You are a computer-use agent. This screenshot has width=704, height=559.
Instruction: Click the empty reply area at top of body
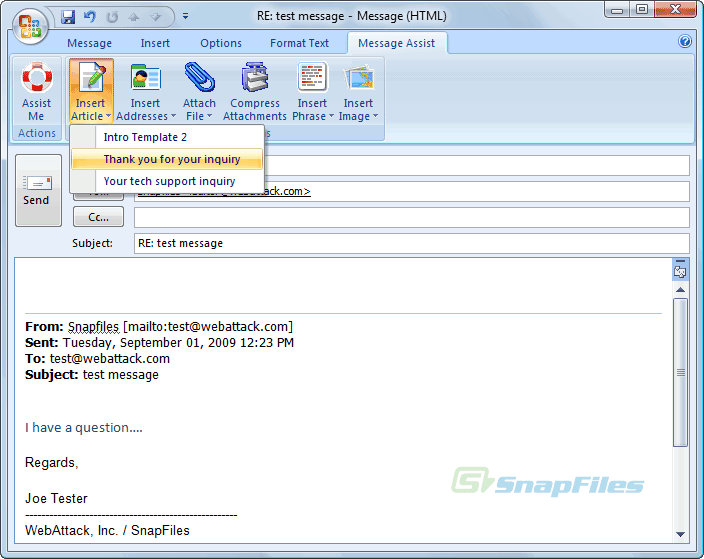343,285
